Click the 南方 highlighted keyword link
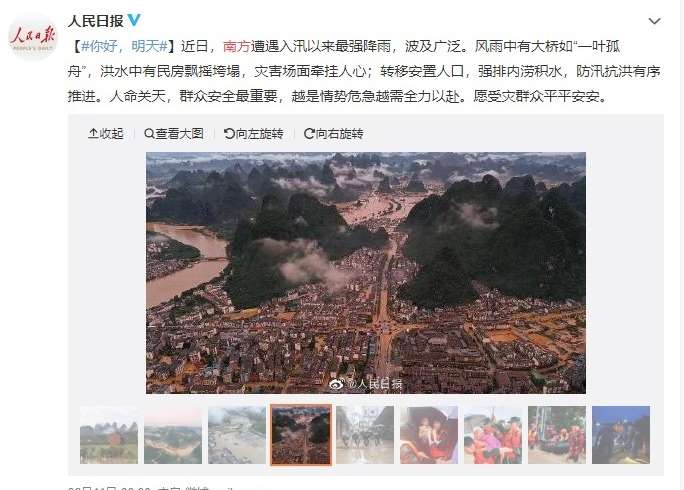The image size is (684, 490). (x=236, y=46)
